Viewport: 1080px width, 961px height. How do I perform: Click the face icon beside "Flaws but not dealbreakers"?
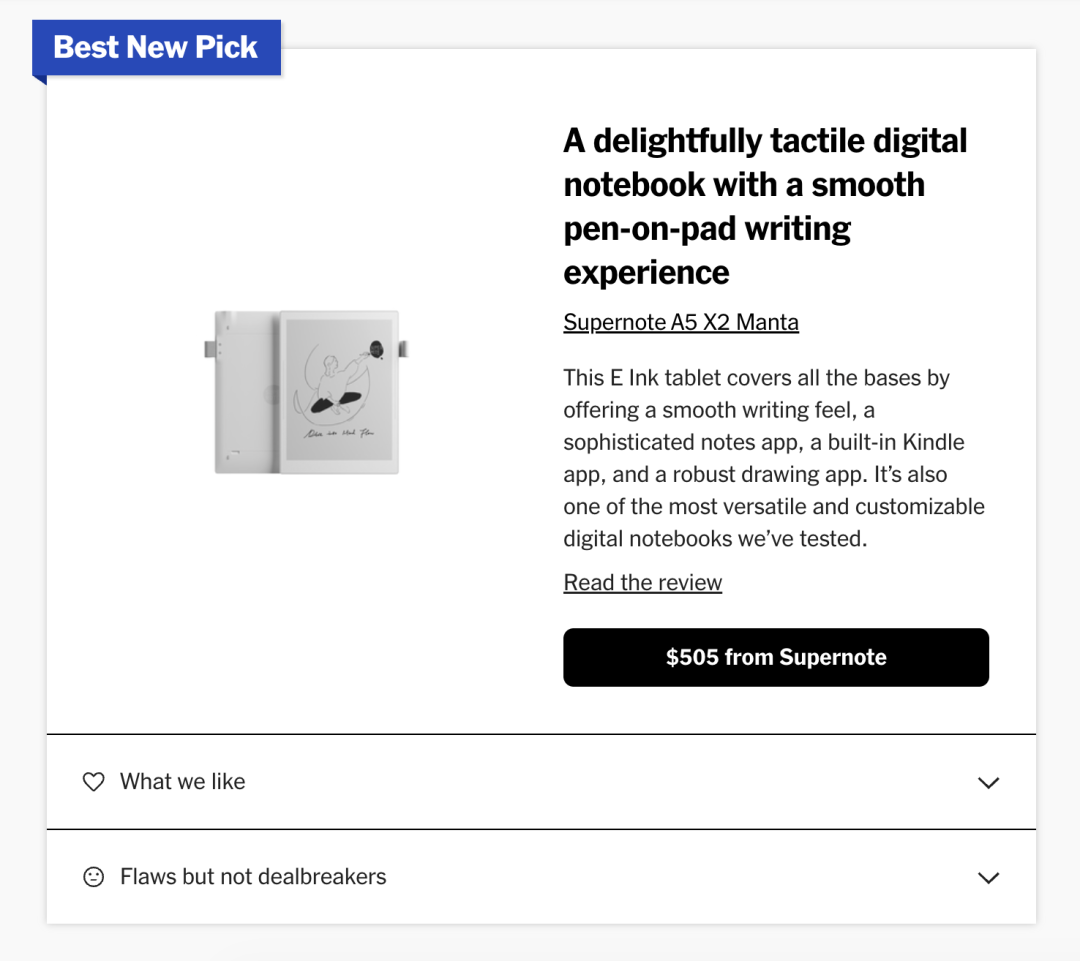pyautogui.click(x=93, y=877)
